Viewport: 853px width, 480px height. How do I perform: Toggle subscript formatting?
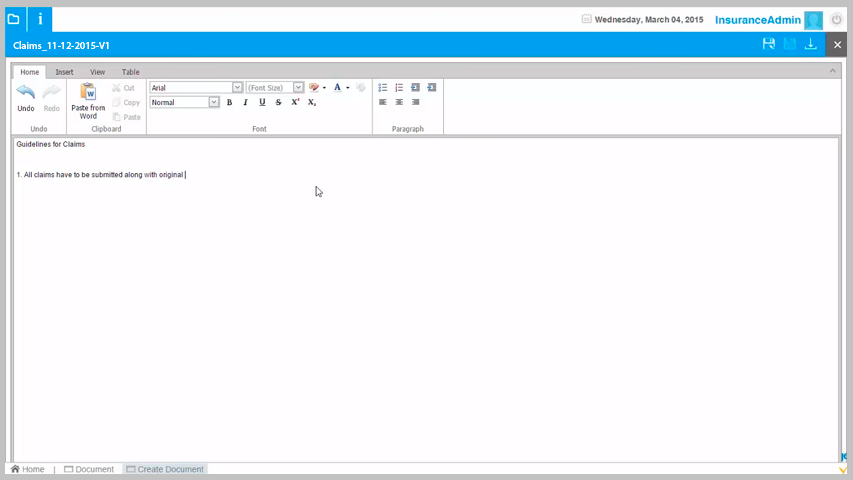click(x=312, y=102)
